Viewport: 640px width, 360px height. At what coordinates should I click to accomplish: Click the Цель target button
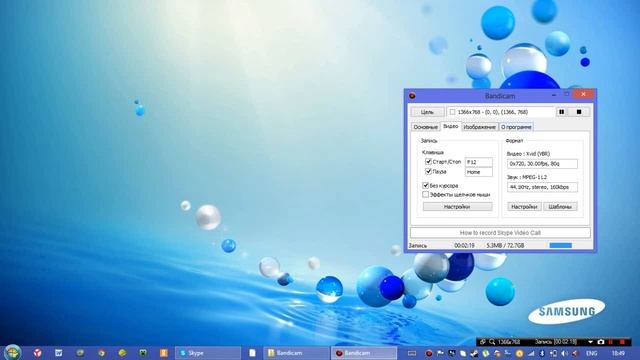pos(427,112)
